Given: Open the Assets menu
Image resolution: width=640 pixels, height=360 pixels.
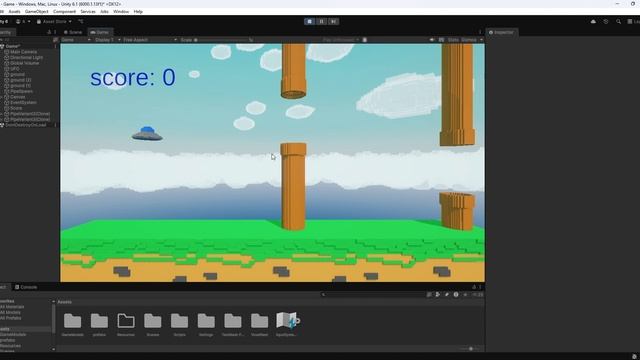Looking at the screenshot, I should click(14, 11).
